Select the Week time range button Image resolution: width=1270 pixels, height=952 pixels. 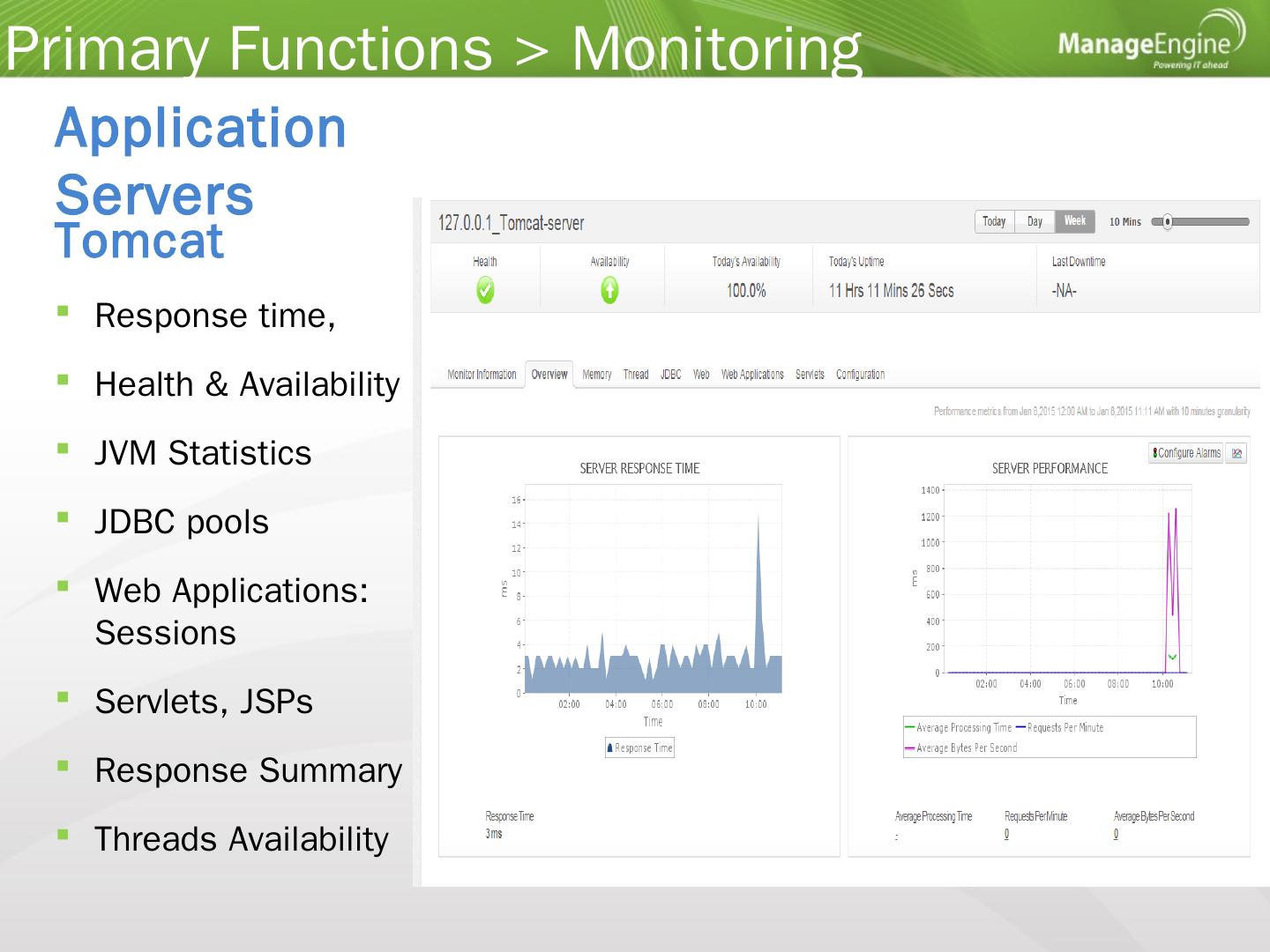pyautogui.click(x=1074, y=221)
